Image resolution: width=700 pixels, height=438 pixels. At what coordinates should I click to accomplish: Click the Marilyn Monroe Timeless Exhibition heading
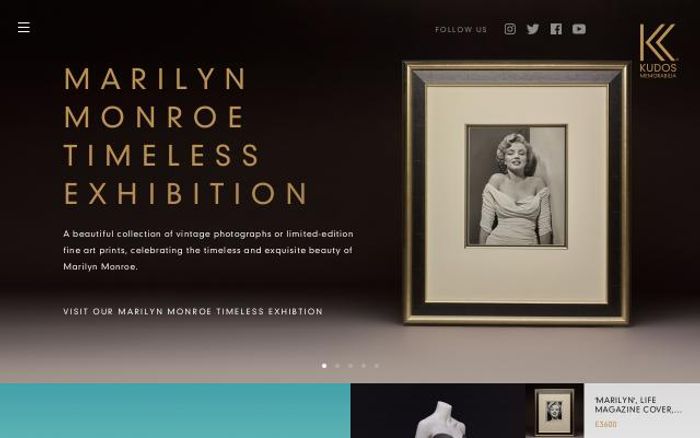(186, 136)
